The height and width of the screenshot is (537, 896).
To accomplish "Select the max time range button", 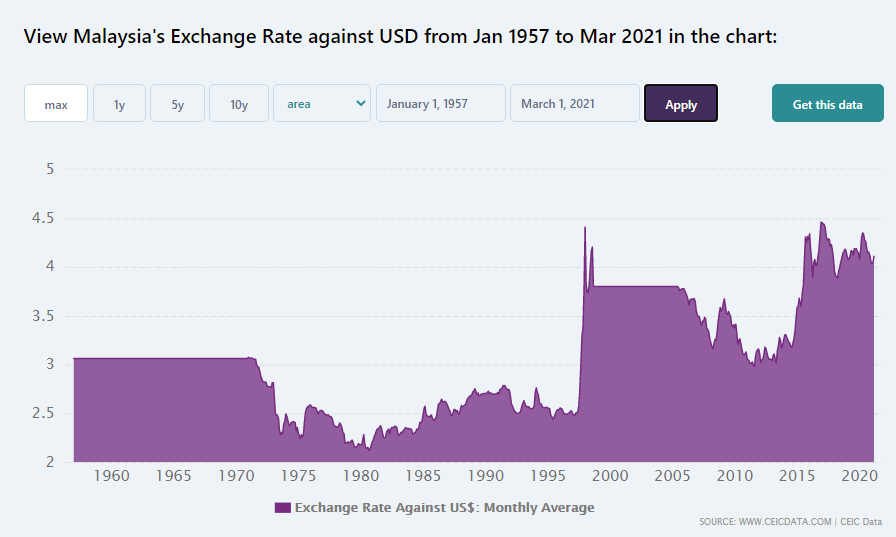I will tap(56, 103).
